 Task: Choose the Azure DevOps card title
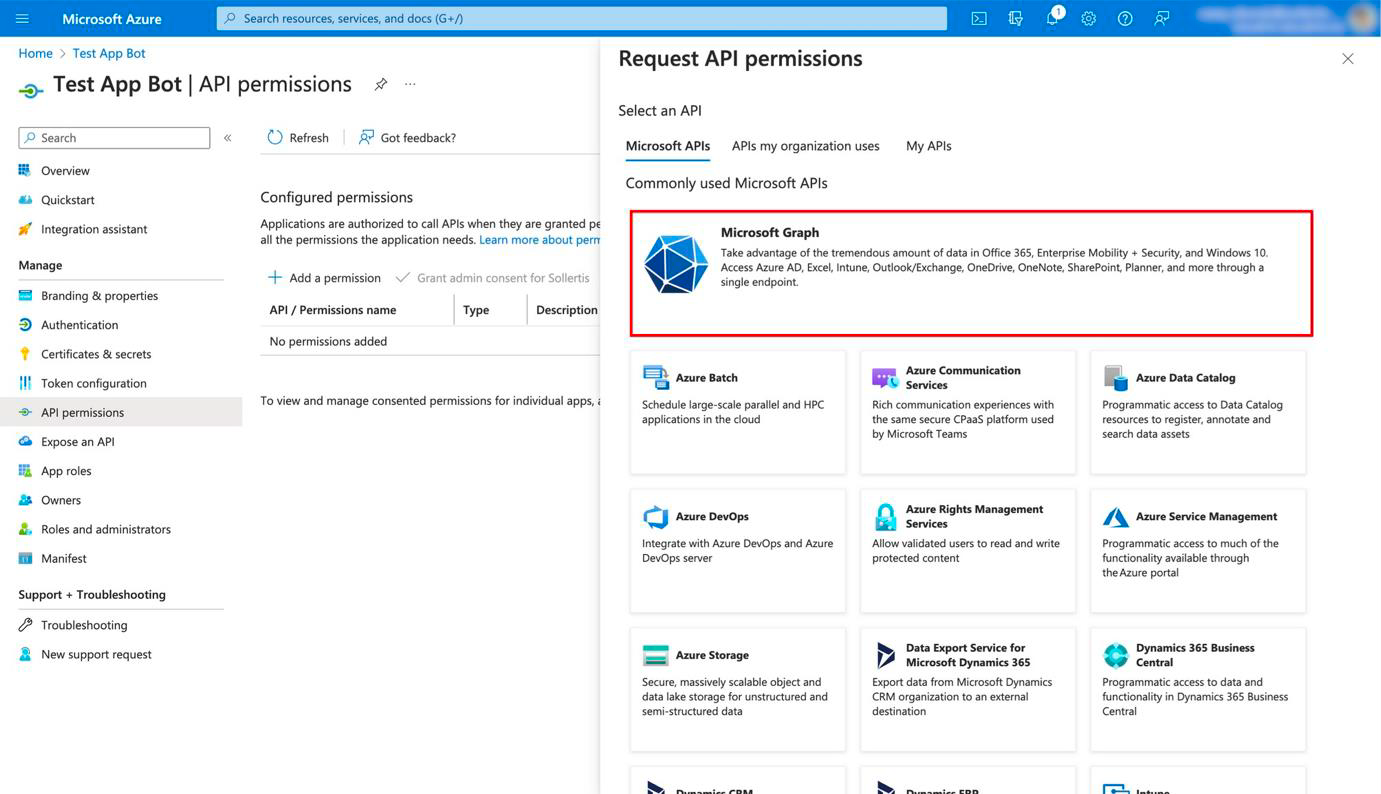coord(712,517)
